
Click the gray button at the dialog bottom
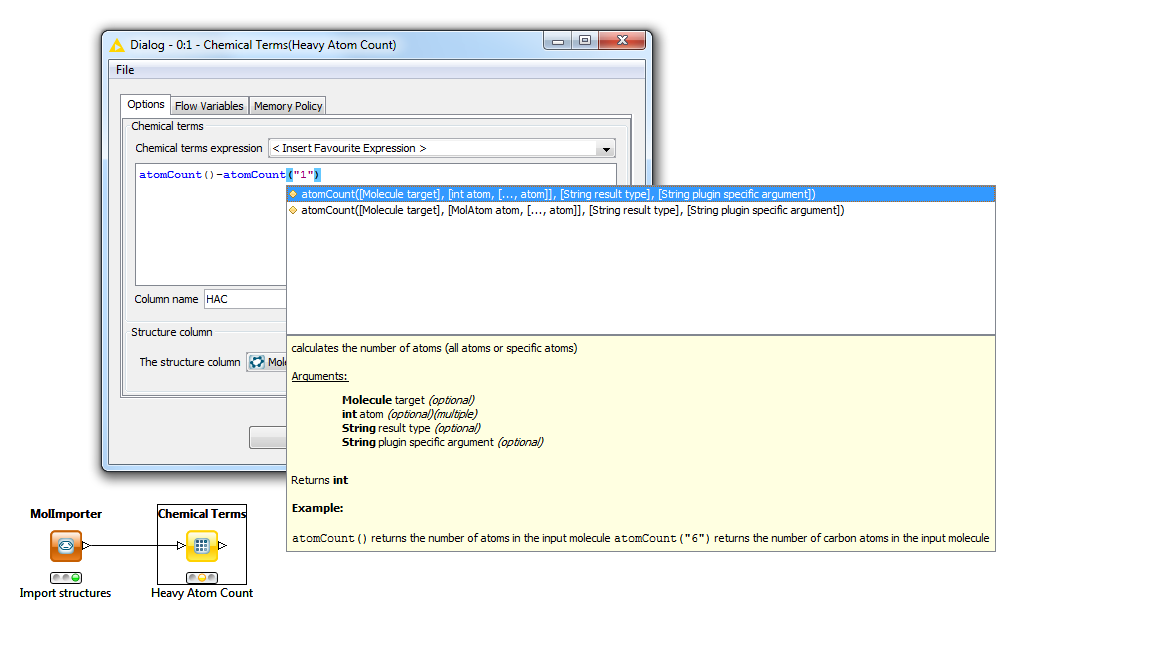point(267,437)
